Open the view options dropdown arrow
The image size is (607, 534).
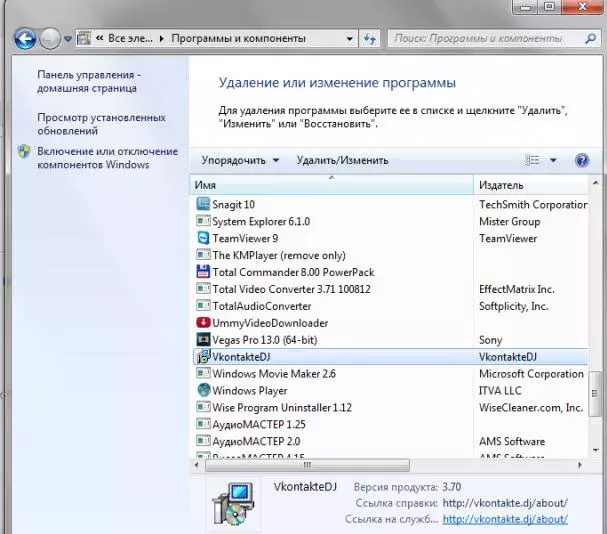[554, 160]
